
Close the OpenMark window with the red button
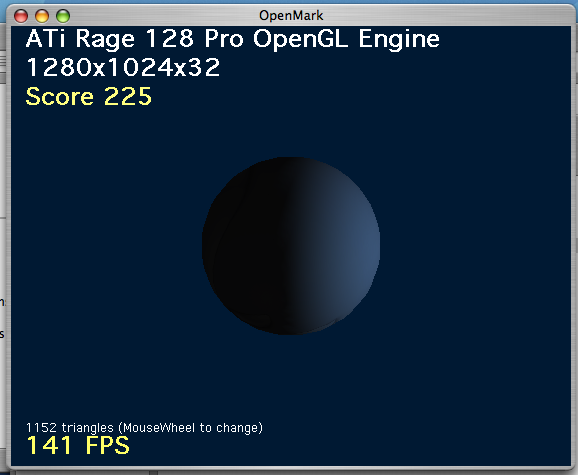21,16
